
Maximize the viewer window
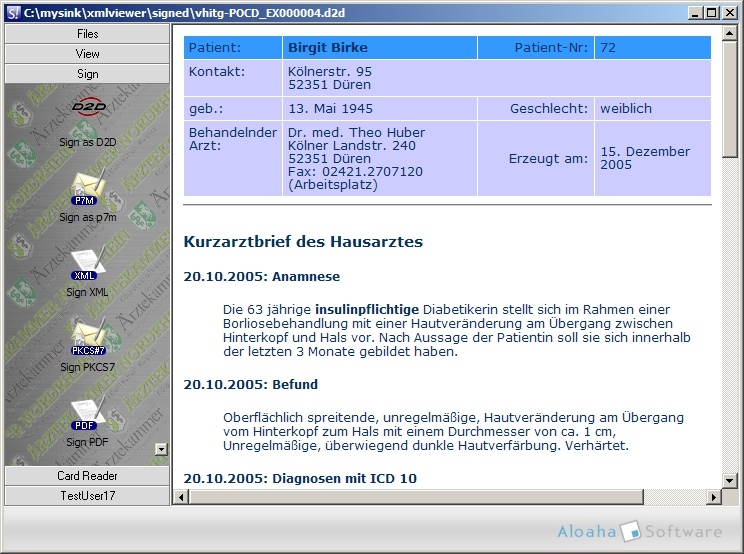pyautogui.click(x=711, y=12)
